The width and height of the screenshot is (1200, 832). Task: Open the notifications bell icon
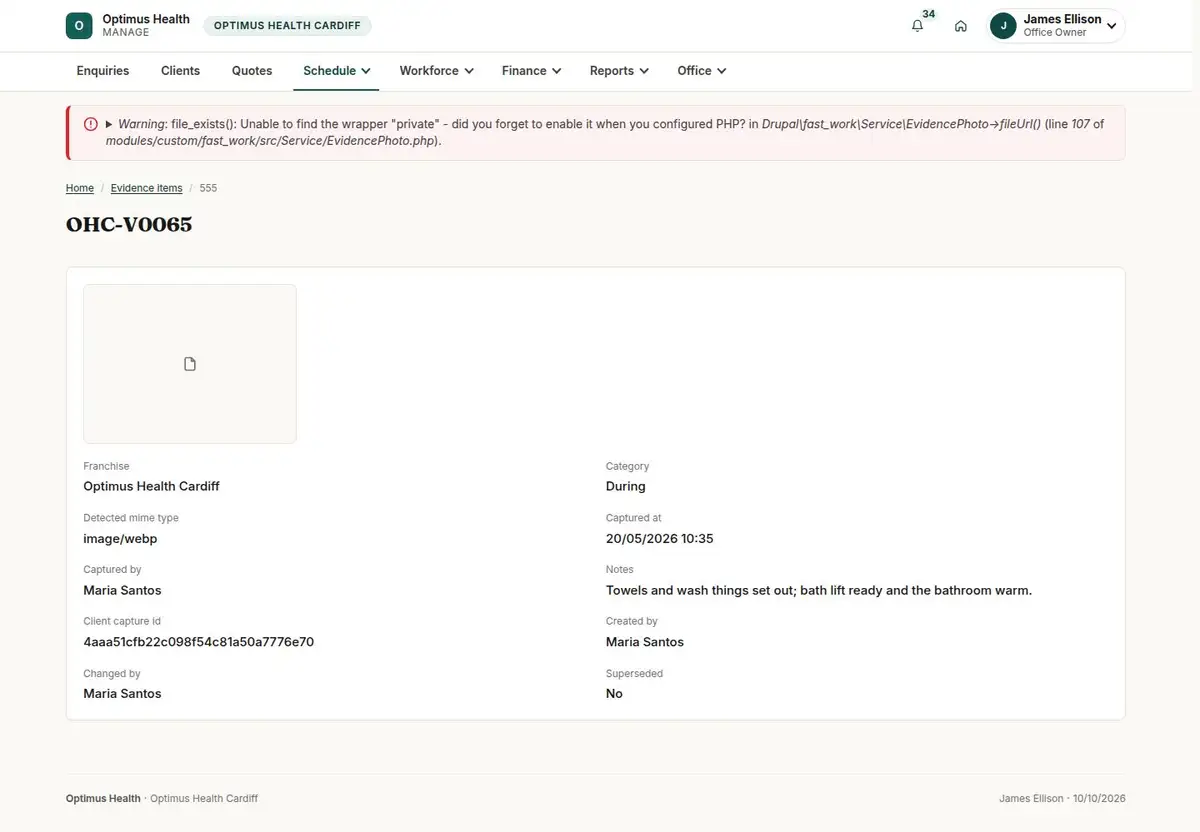tap(917, 26)
